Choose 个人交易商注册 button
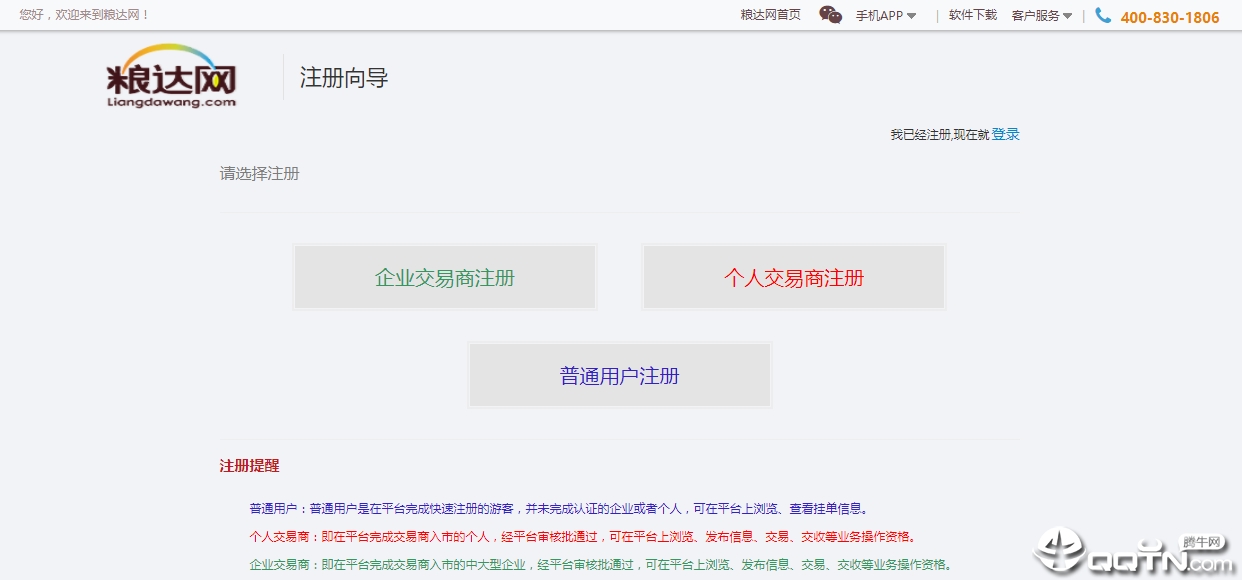This screenshot has height=580, width=1242. point(794,277)
